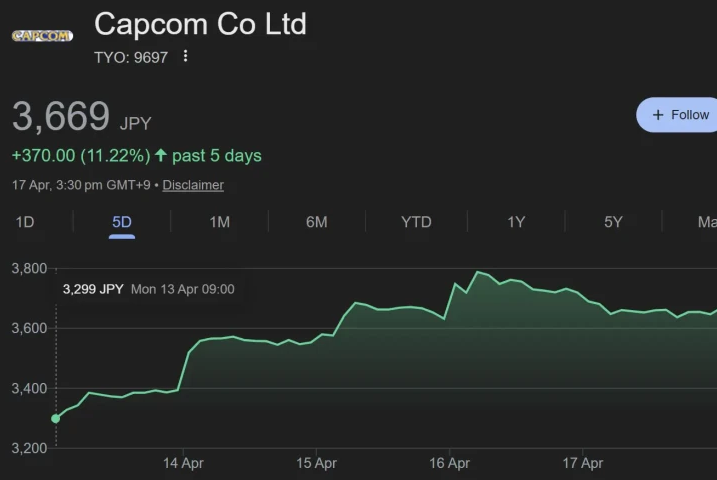Click the chart's highest peak near 16 Apr
This screenshot has width=717, height=480.
pyautogui.click(x=478, y=271)
